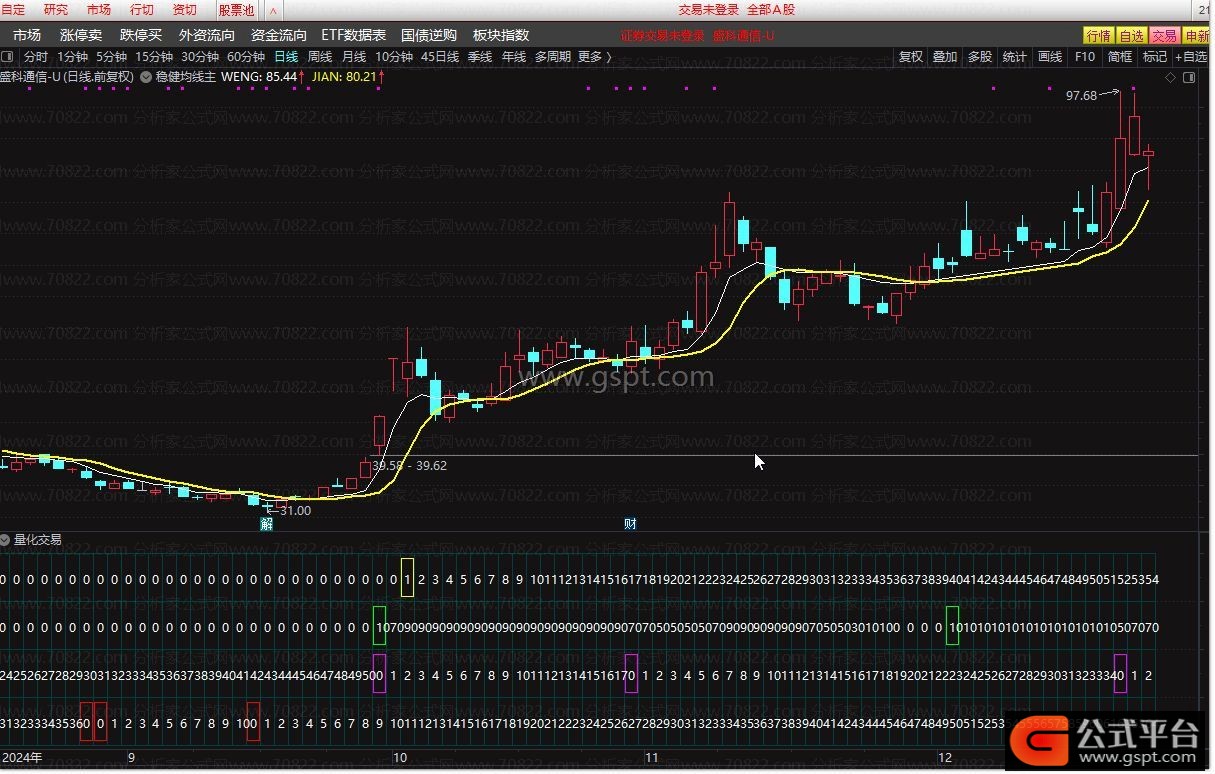Click the 标记 toolbar button
1215x774 pixels.
(1155, 57)
